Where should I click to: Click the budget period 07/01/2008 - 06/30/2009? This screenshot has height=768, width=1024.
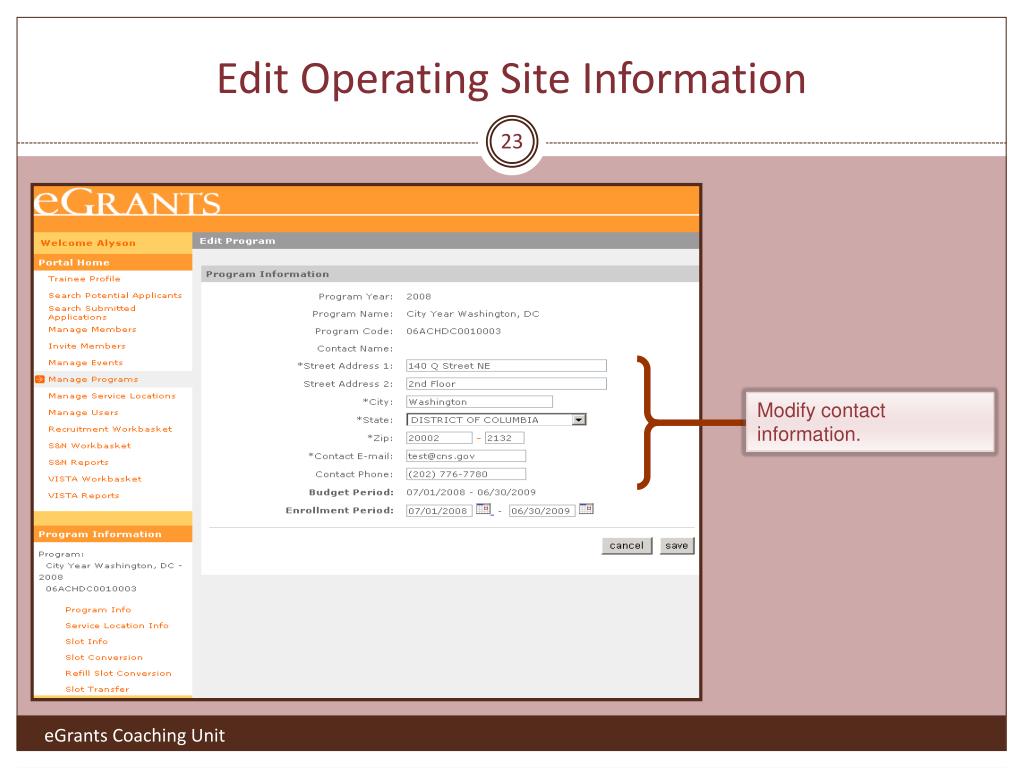[471, 492]
